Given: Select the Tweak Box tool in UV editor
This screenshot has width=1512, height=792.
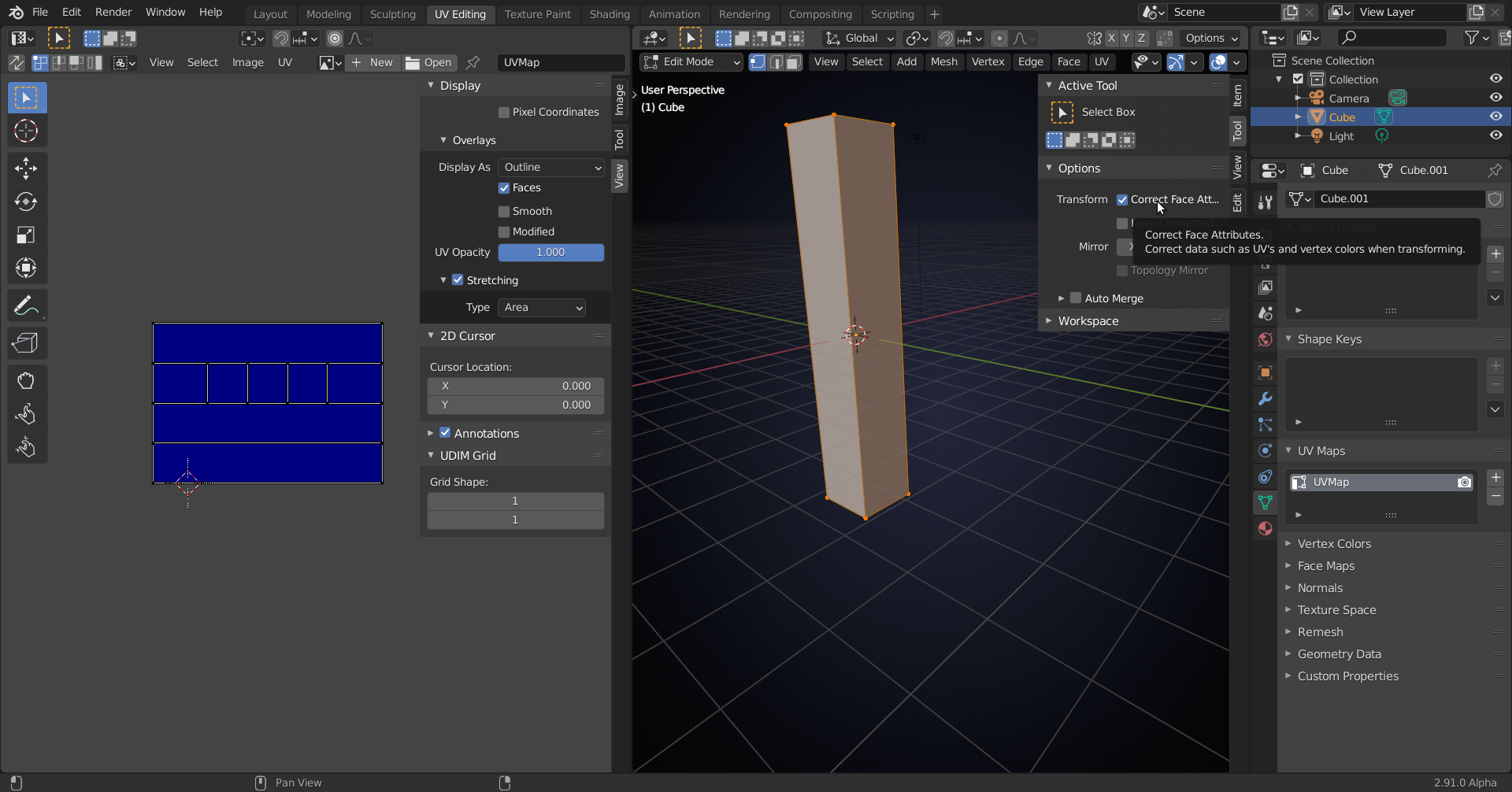Looking at the screenshot, I should coord(26,98).
